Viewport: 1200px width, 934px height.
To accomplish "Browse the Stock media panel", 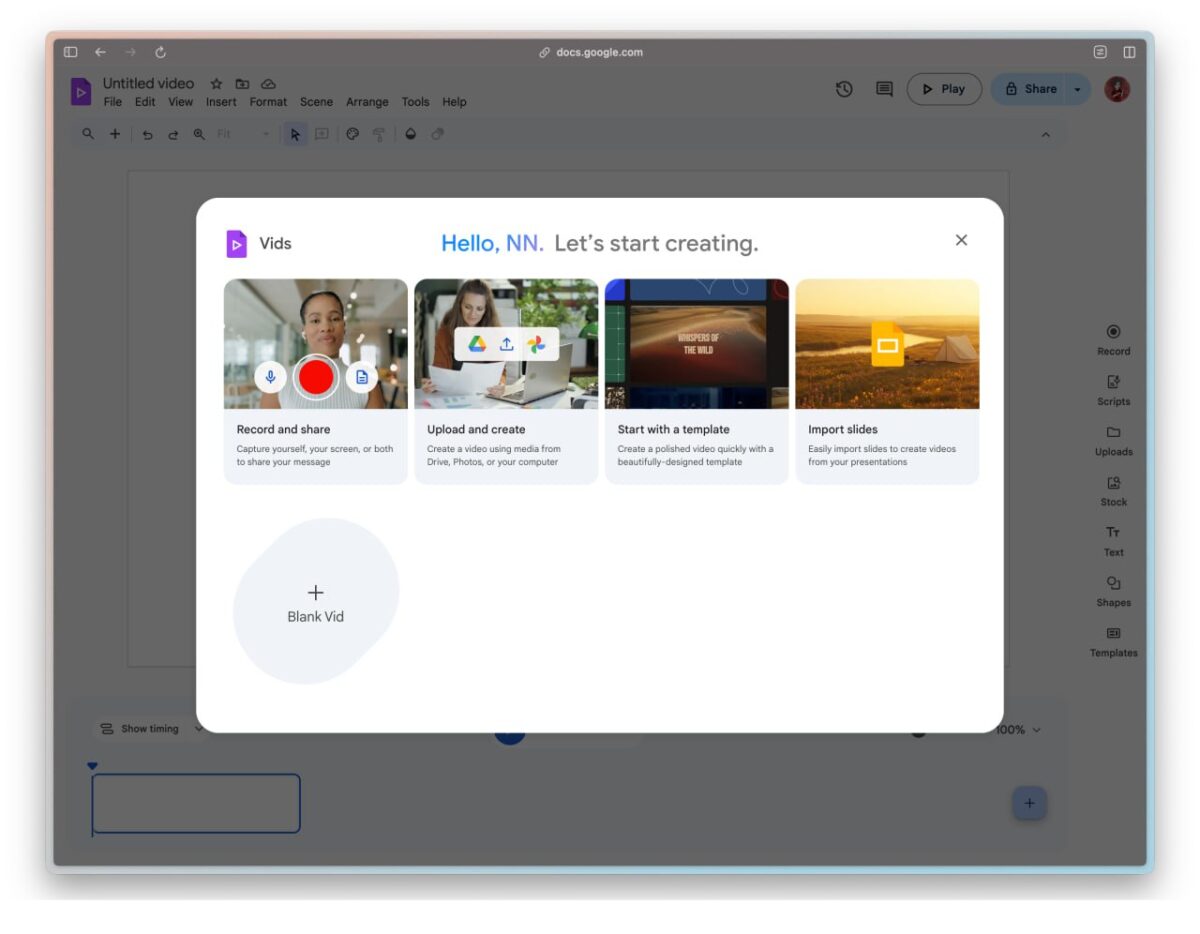I will (x=1113, y=491).
